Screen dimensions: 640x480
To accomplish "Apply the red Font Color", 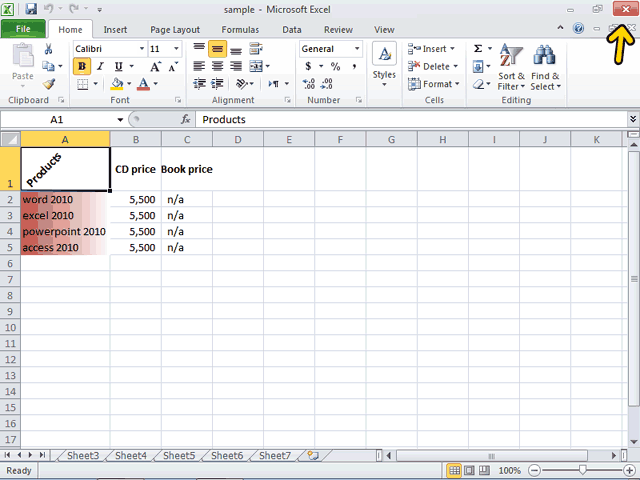I will click(143, 84).
